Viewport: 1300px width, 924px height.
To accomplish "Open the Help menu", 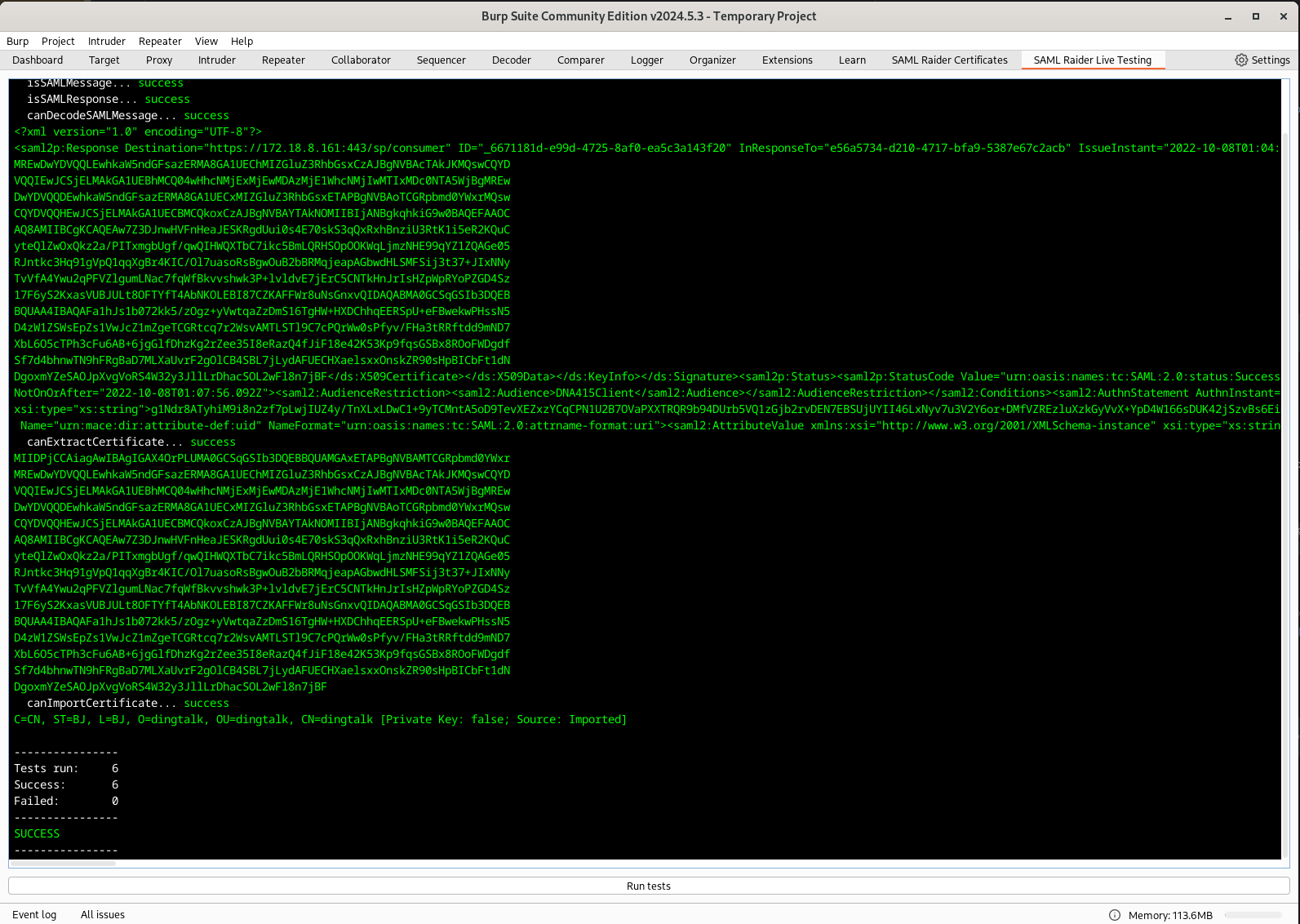I will [242, 41].
